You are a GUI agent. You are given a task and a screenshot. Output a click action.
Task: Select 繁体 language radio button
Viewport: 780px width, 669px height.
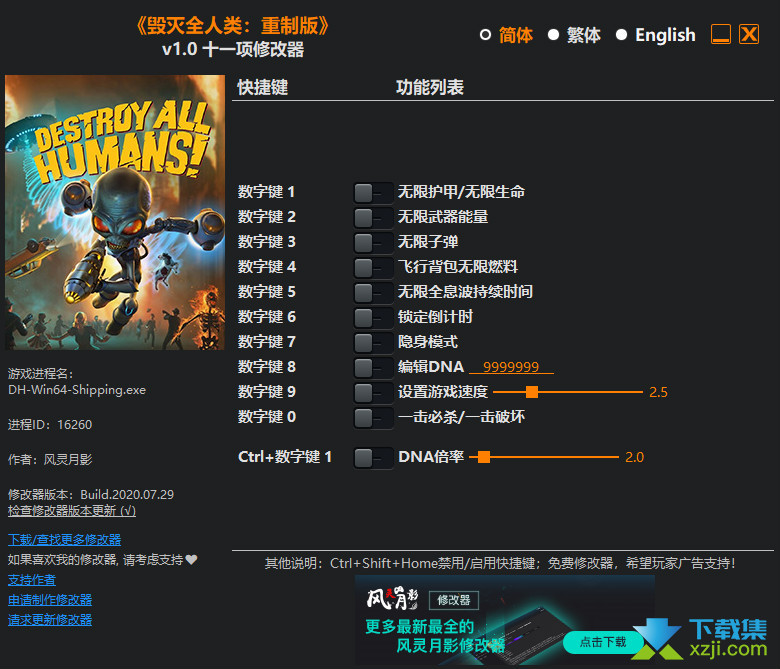pos(553,35)
